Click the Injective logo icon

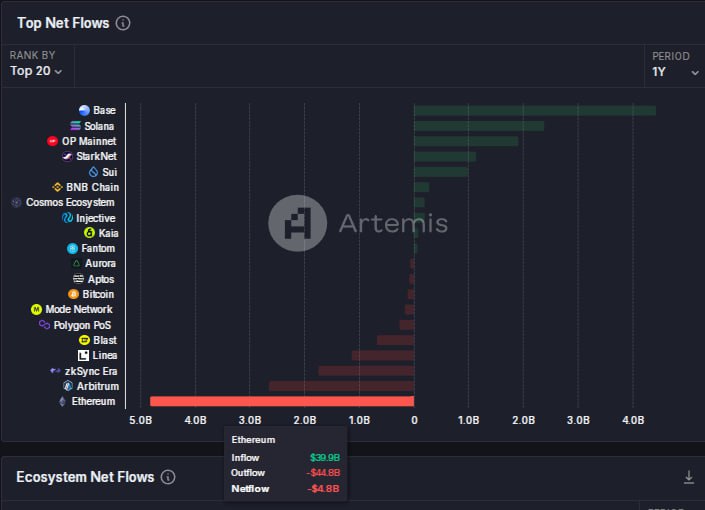pyautogui.click(x=67, y=218)
